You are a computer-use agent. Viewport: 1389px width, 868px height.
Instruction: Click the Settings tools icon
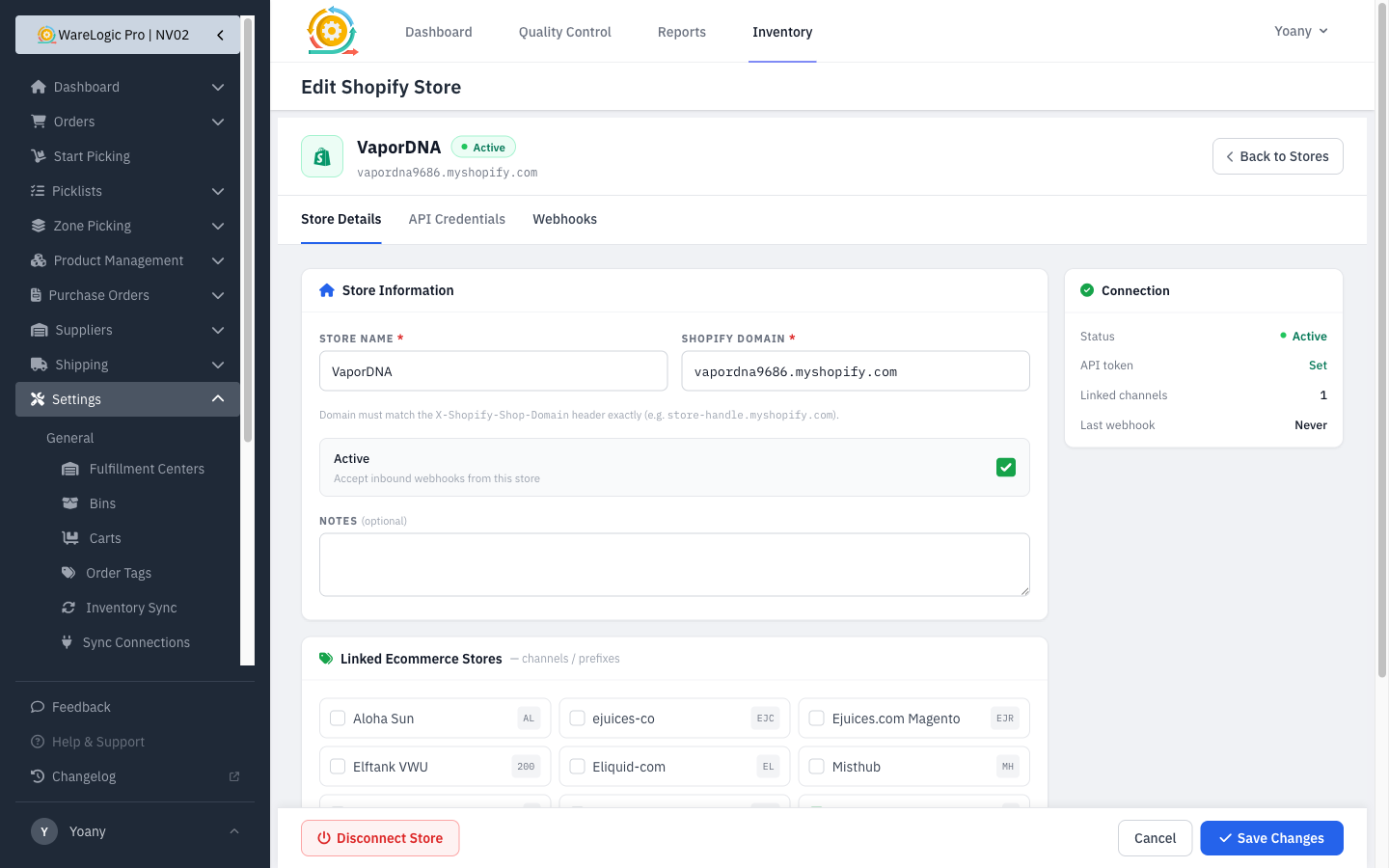click(x=38, y=399)
